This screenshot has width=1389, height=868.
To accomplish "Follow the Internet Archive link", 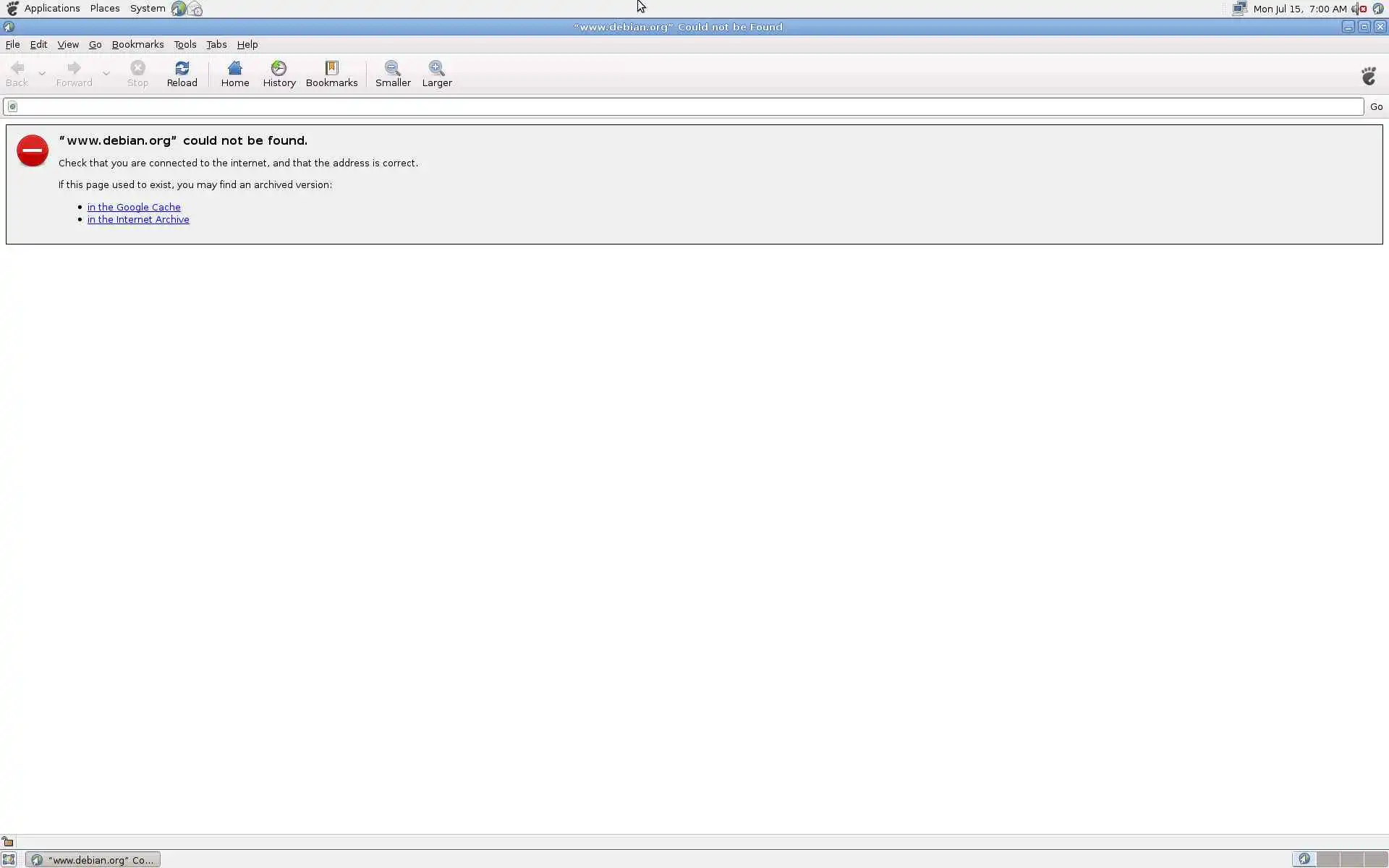I will 138,220.
